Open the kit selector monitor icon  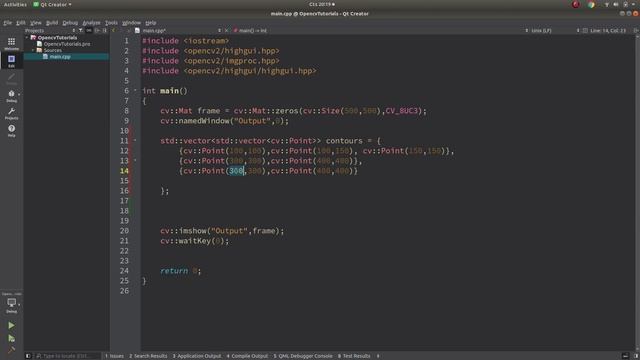pyautogui.click(x=11, y=304)
